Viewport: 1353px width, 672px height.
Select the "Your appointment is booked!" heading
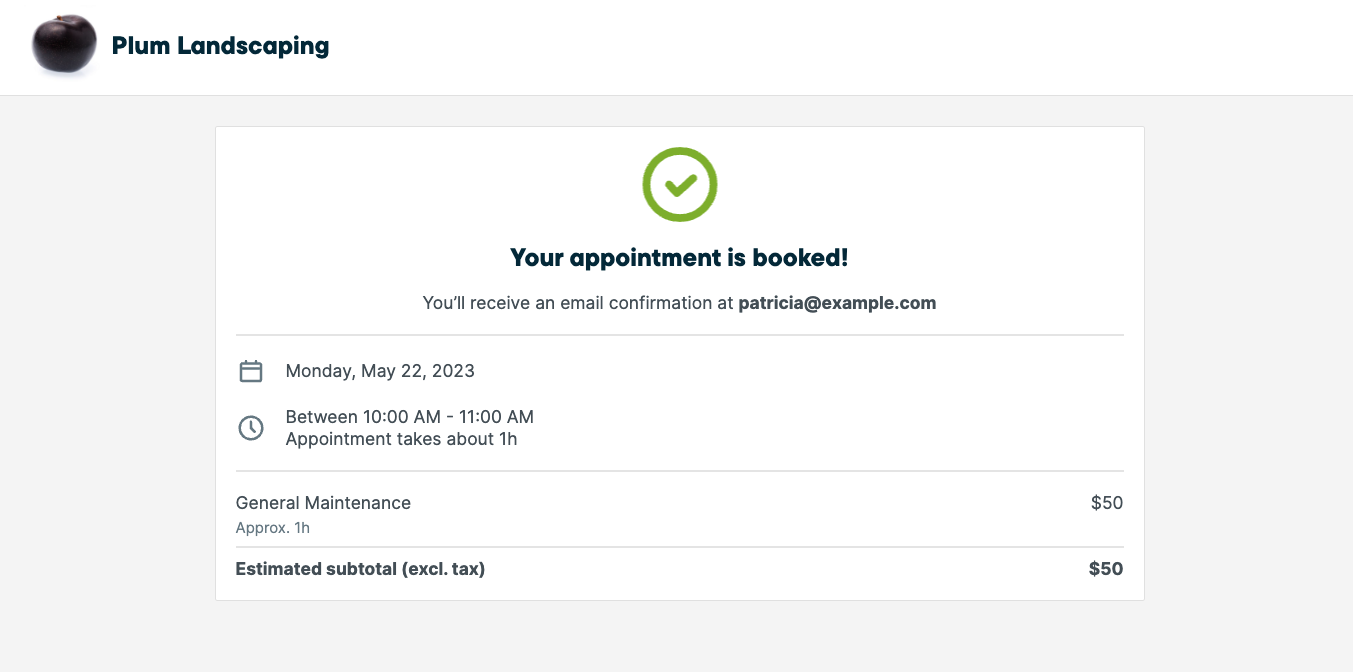680,258
